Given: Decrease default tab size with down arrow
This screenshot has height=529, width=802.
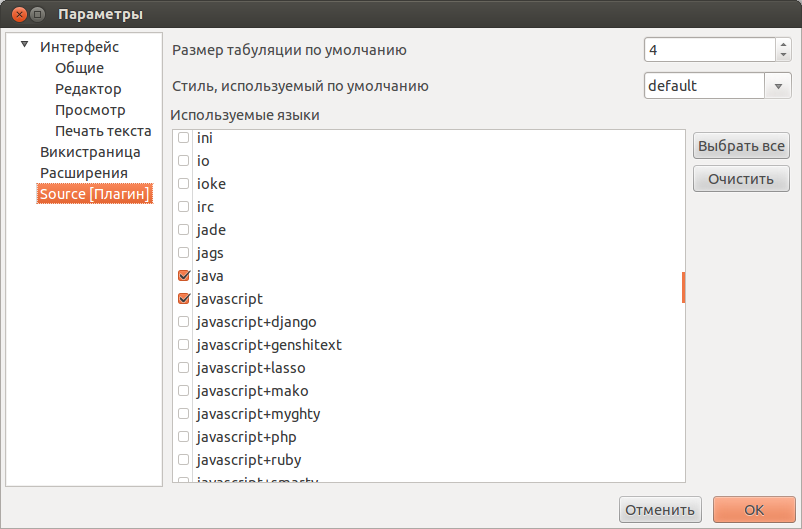Looking at the screenshot, I should pyautogui.click(x=783, y=55).
